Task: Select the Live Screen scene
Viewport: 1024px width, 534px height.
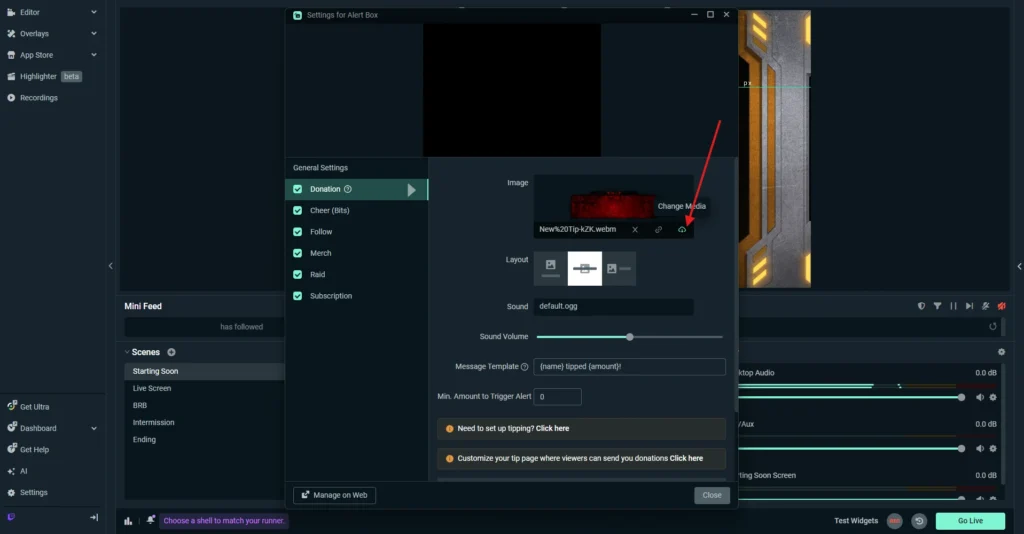Action: (x=152, y=388)
